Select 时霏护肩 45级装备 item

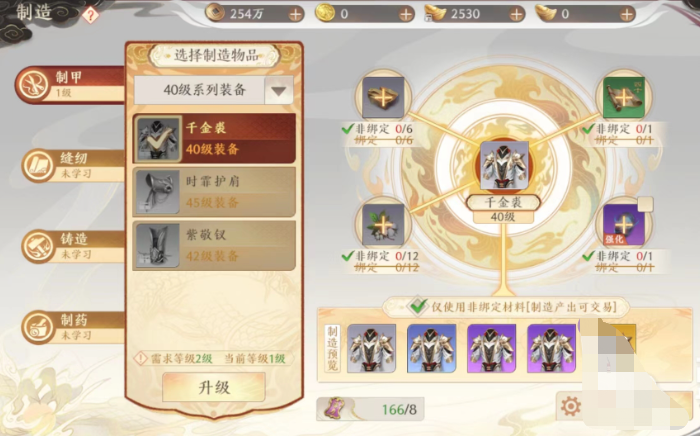pyautogui.click(x=214, y=192)
